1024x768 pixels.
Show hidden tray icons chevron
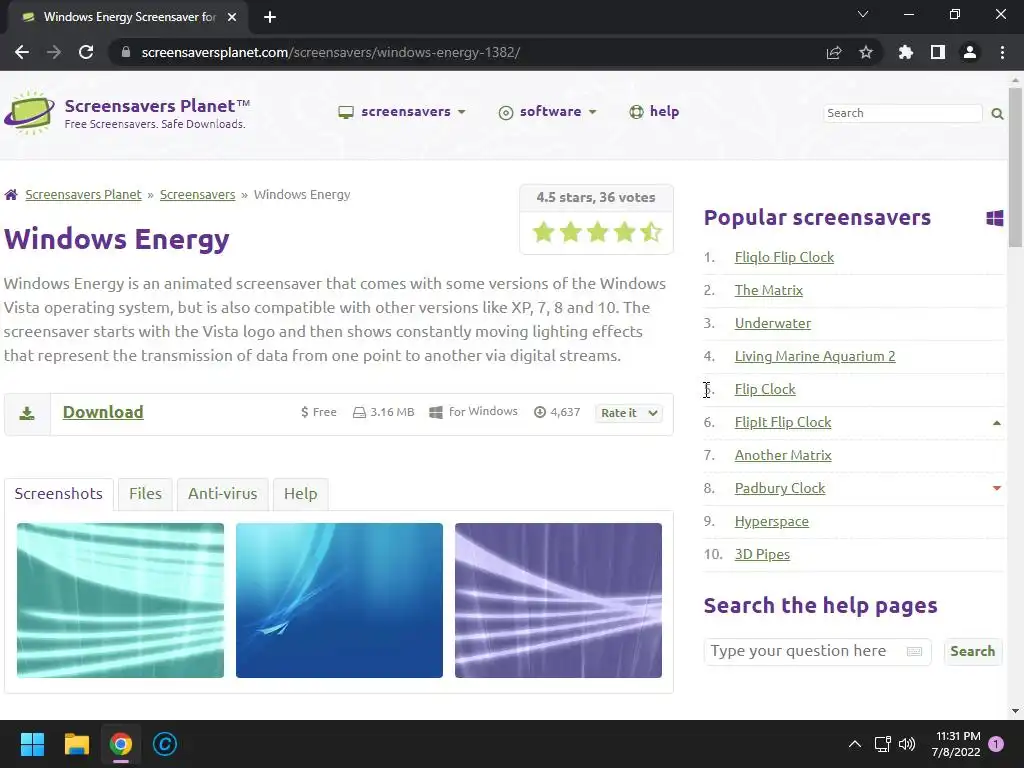pyautogui.click(x=855, y=744)
